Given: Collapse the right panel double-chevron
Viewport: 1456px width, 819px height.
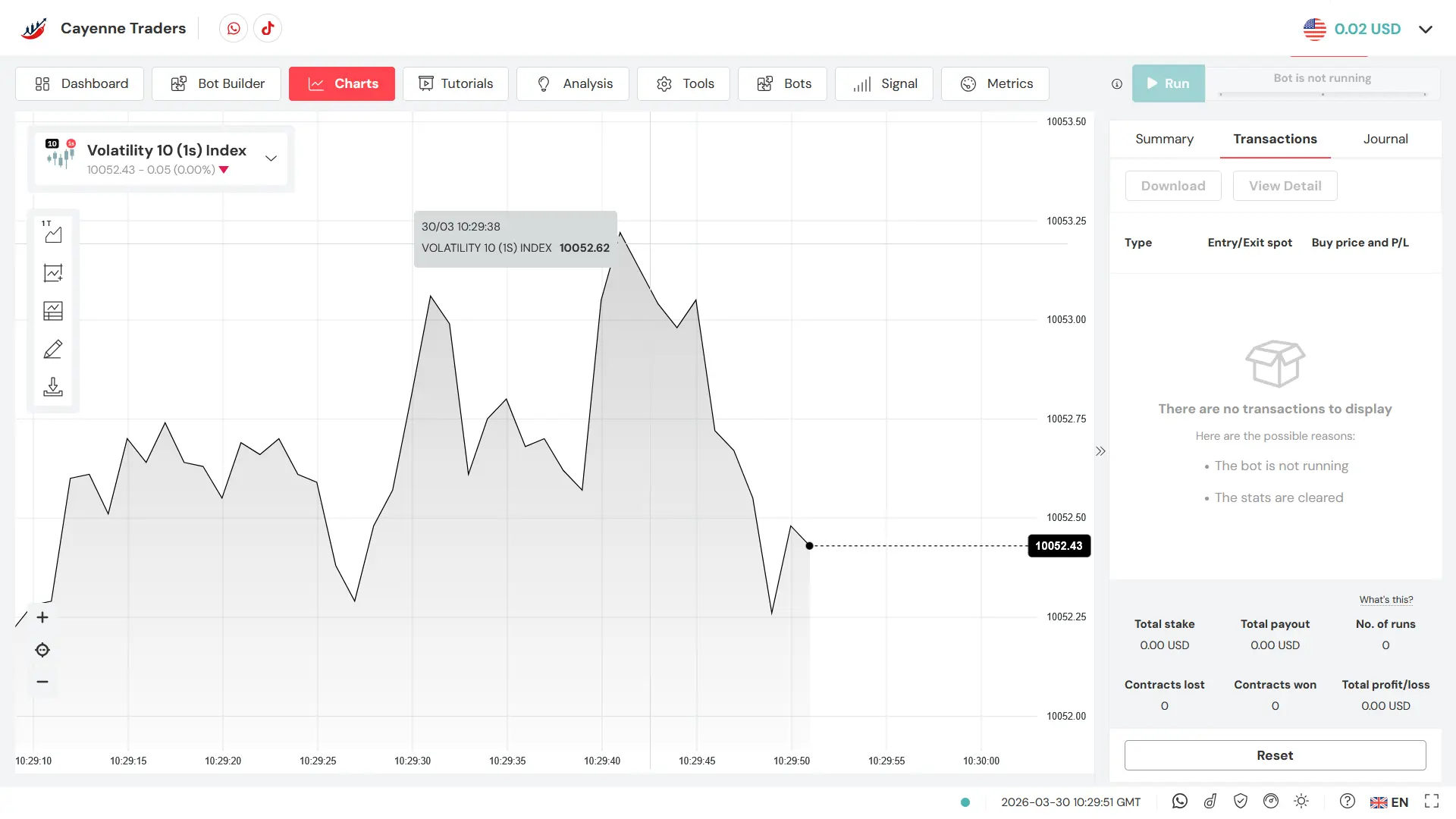Looking at the screenshot, I should [1100, 451].
